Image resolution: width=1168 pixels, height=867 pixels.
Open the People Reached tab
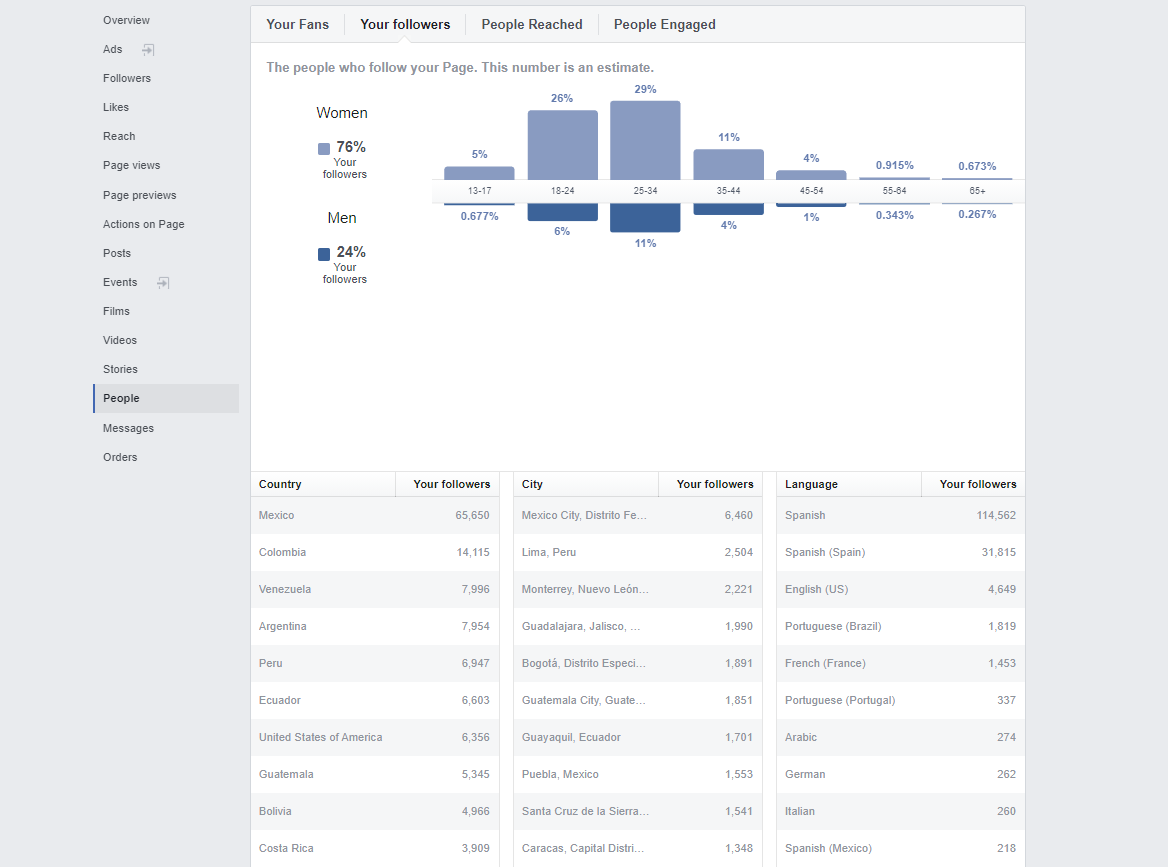coord(532,25)
